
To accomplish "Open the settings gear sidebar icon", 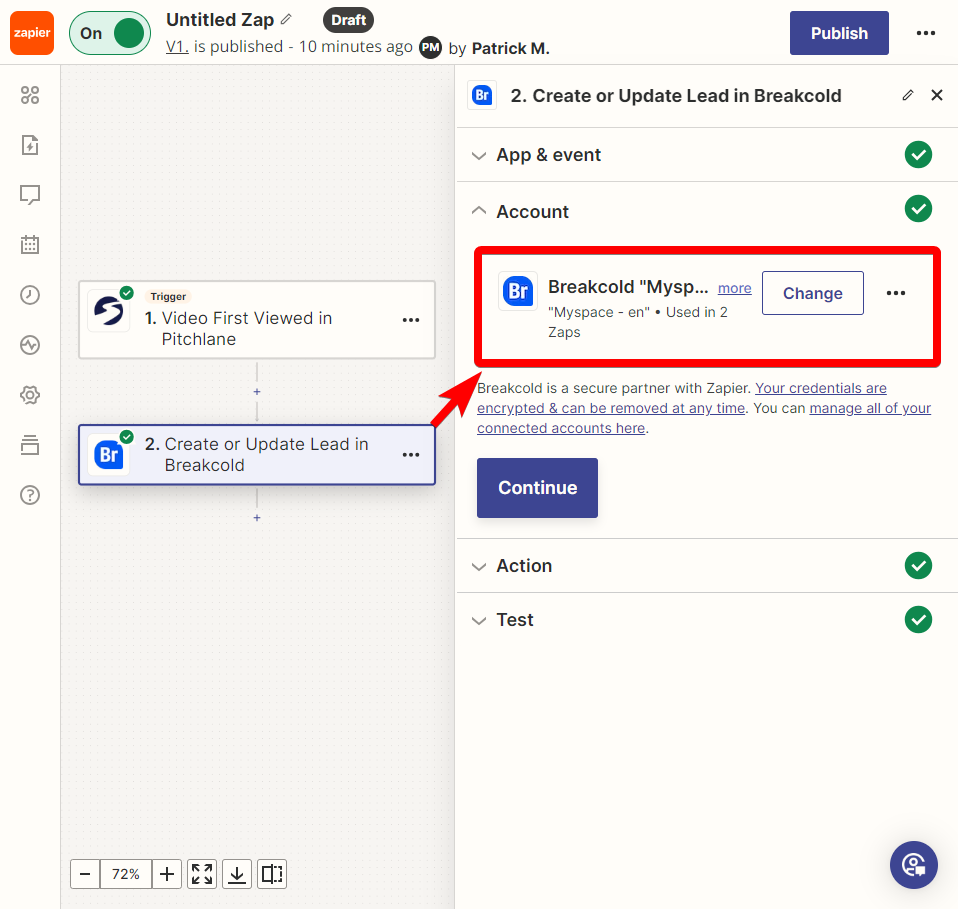I will 30,395.
